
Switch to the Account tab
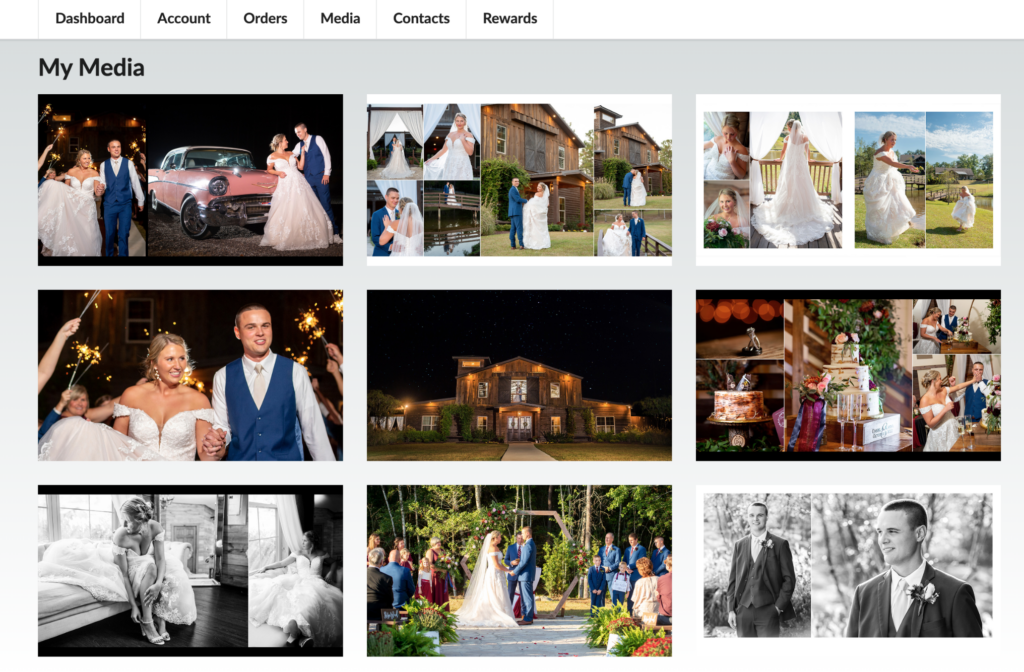[x=184, y=19]
